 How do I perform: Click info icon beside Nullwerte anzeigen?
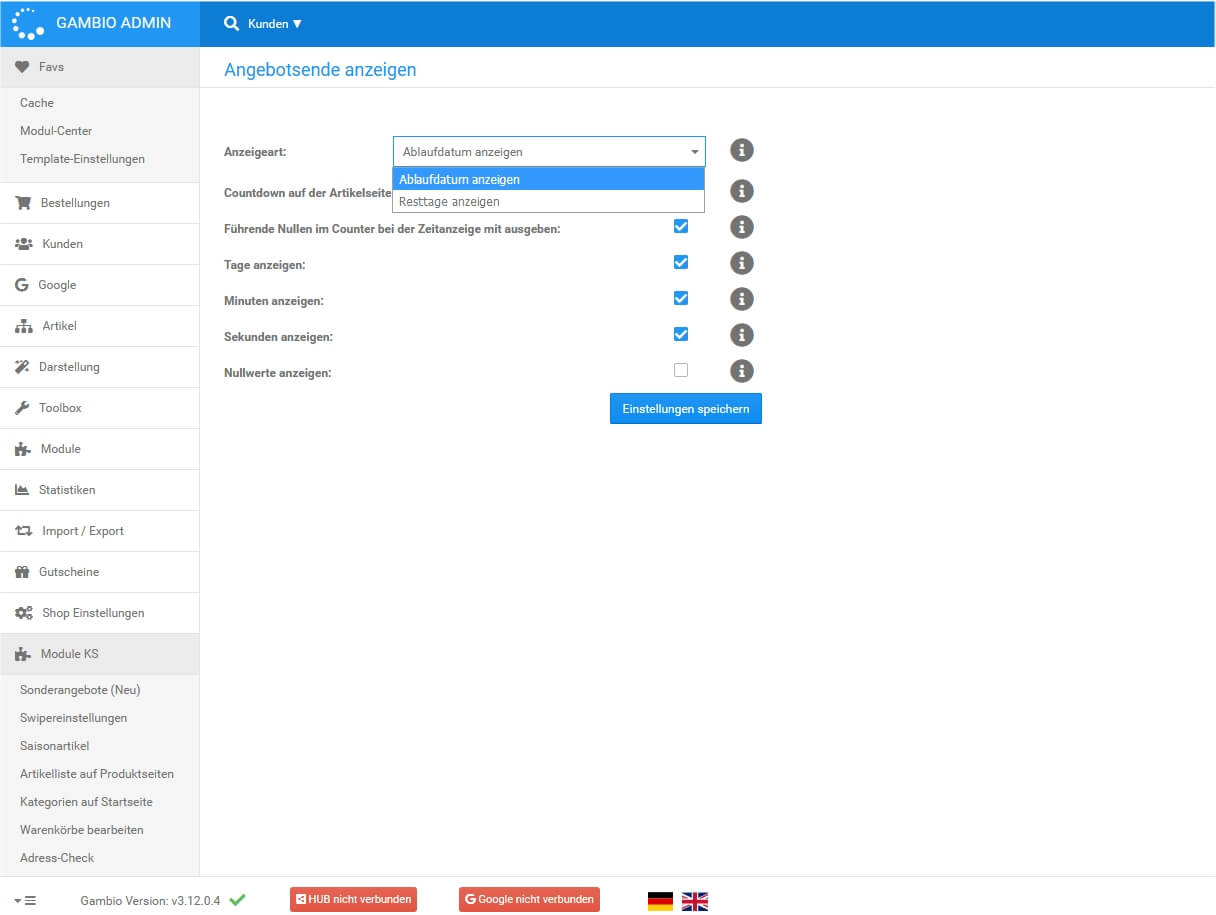741,371
